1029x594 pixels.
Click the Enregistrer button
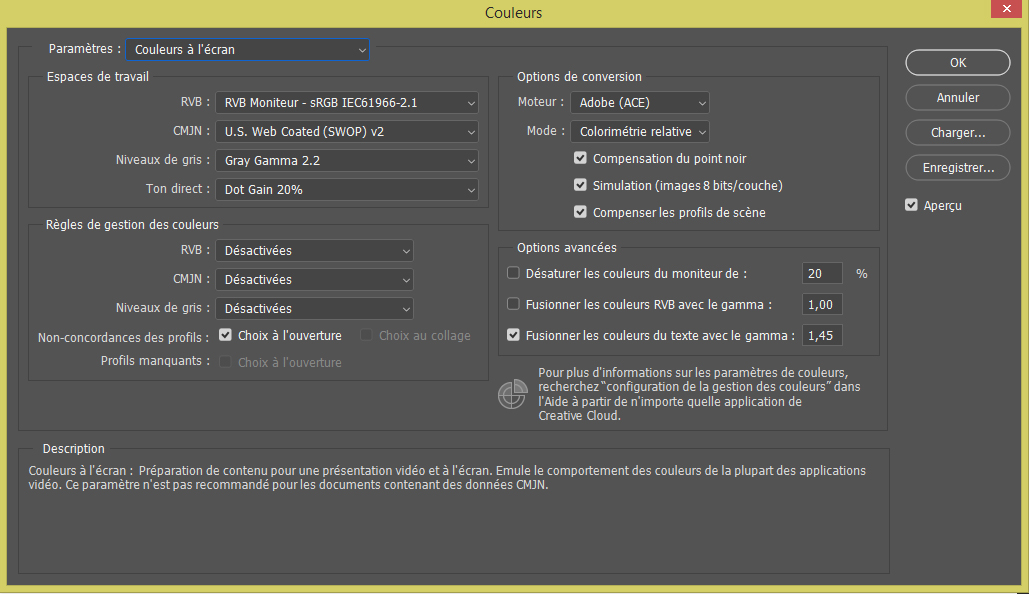point(957,167)
